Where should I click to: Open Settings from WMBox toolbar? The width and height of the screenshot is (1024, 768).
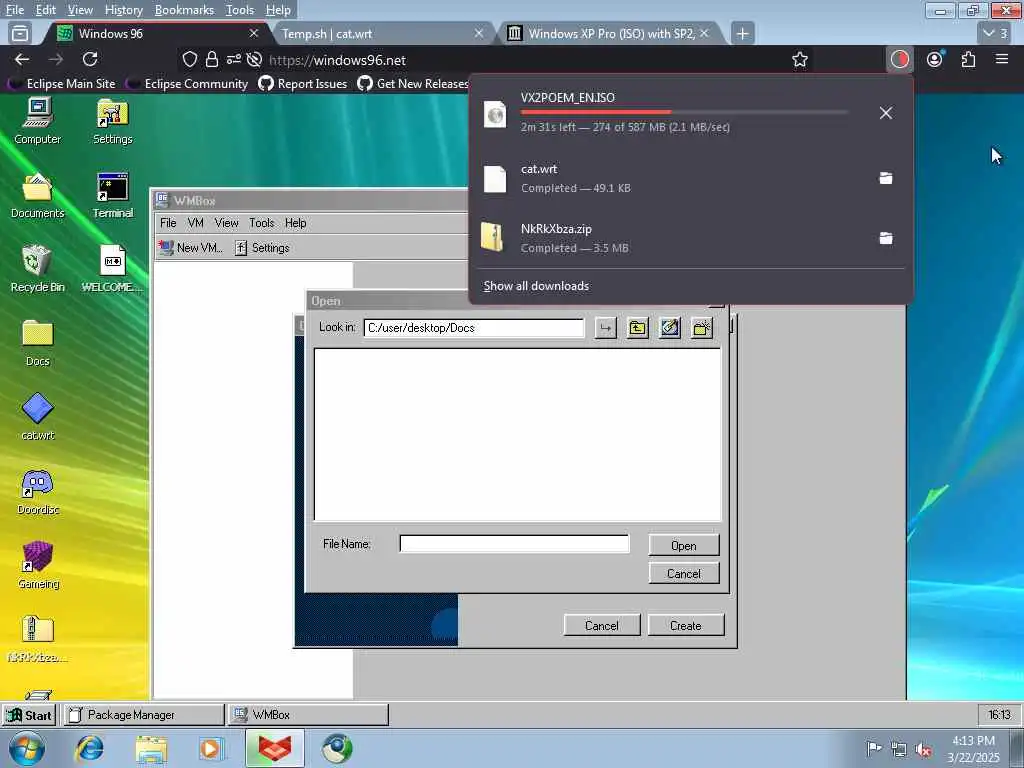pyautogui.click(x=262, y=248)
